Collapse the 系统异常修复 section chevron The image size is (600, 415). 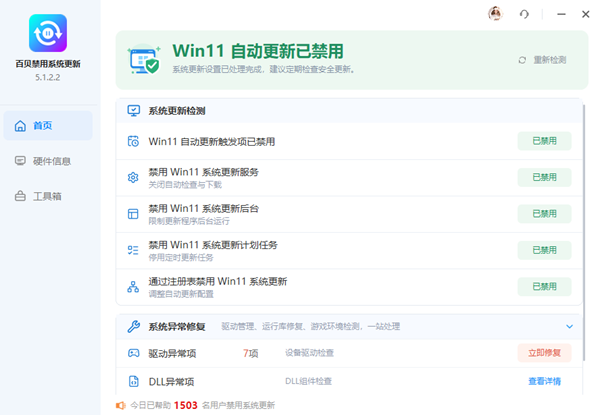coord(569,327)
